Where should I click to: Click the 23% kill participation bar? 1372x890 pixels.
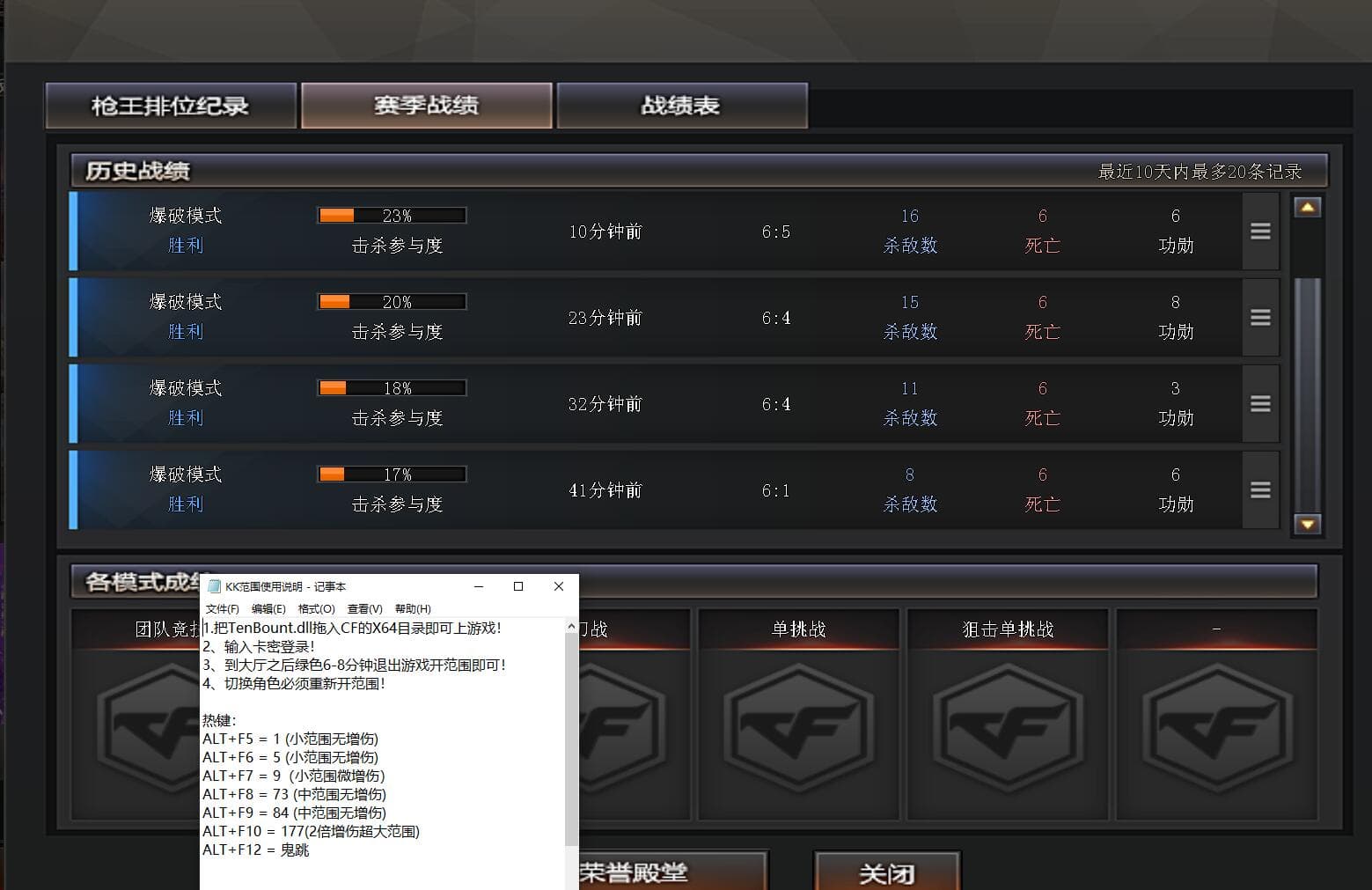coord(392,215)
